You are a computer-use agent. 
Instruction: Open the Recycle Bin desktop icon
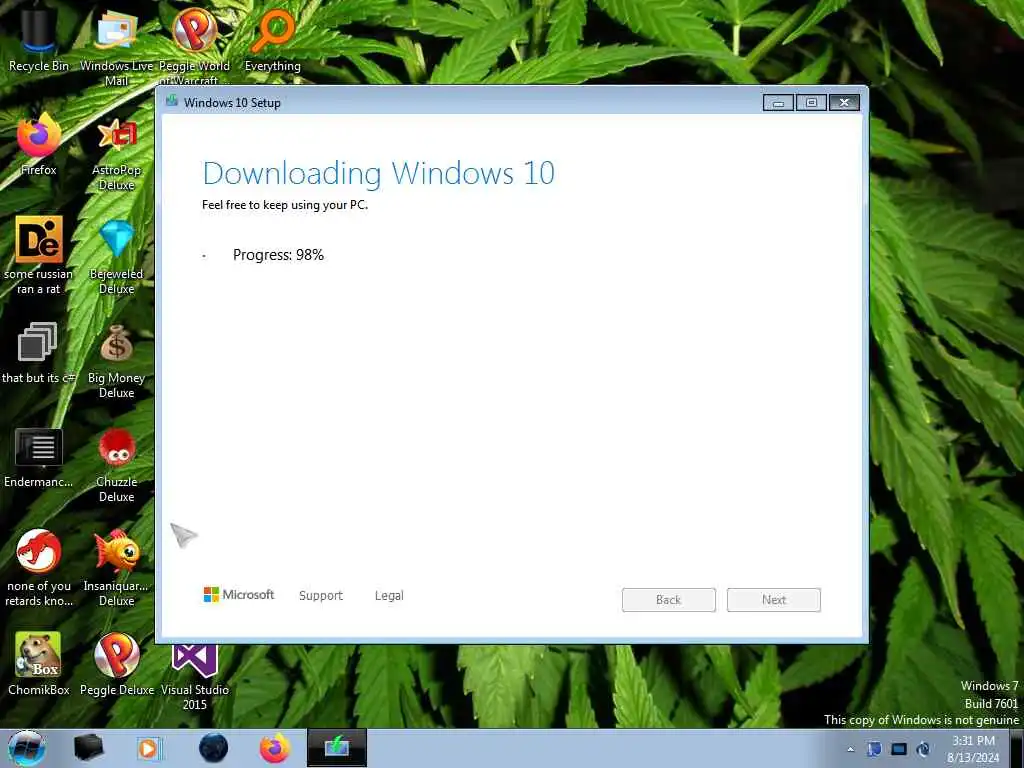click(39, 39)
